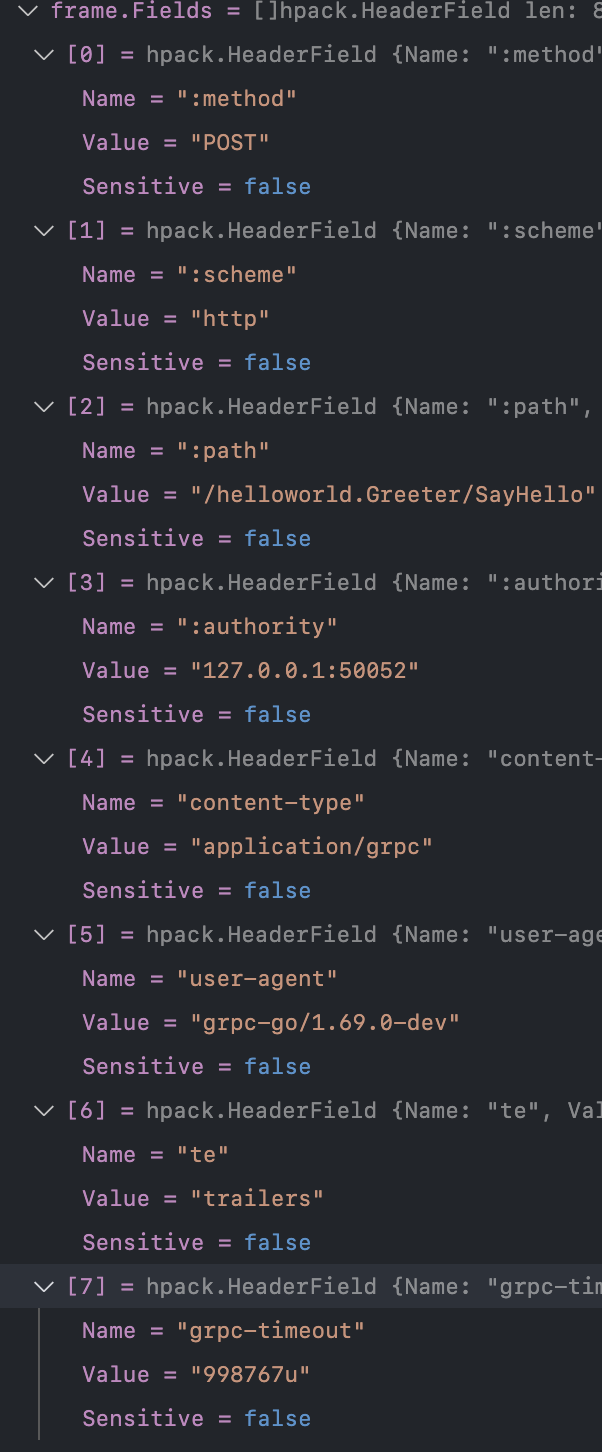The image size is (602, 1452).
Task: Collapse the [2] :path header field
Action: (43, 406)
